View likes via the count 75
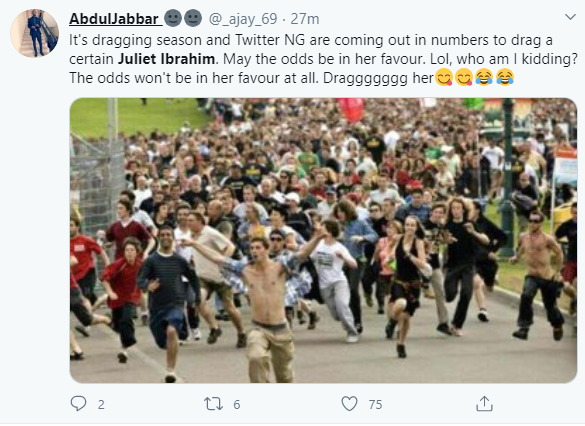 pos(375,404)
